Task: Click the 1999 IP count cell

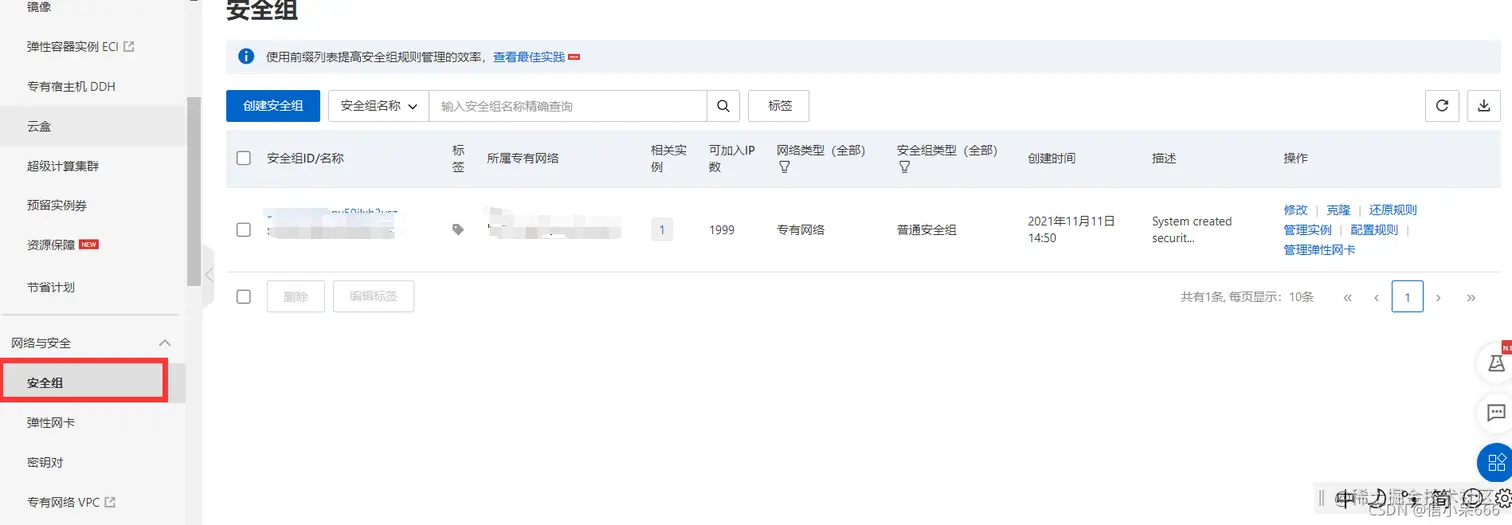Action: click(x=722, y=230)
